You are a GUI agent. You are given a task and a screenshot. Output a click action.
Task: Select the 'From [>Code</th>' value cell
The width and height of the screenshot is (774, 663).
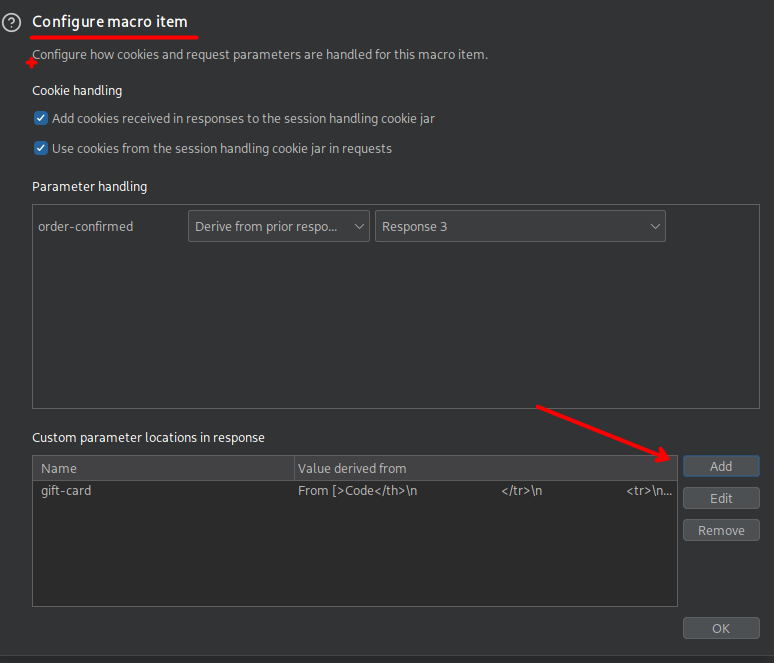pos(485,491)
